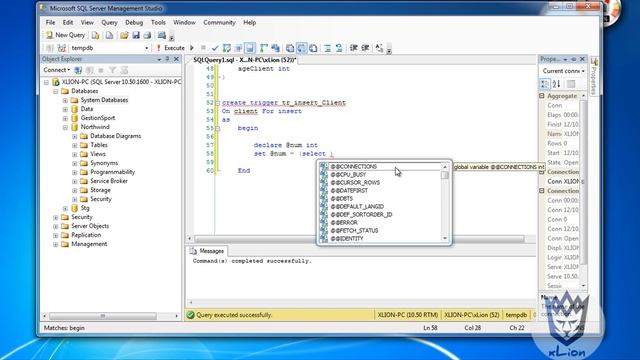The width and height of the screenshot is (640, 360).
Task: Click the Results to Text icon
Action: [x=290, y=48]
